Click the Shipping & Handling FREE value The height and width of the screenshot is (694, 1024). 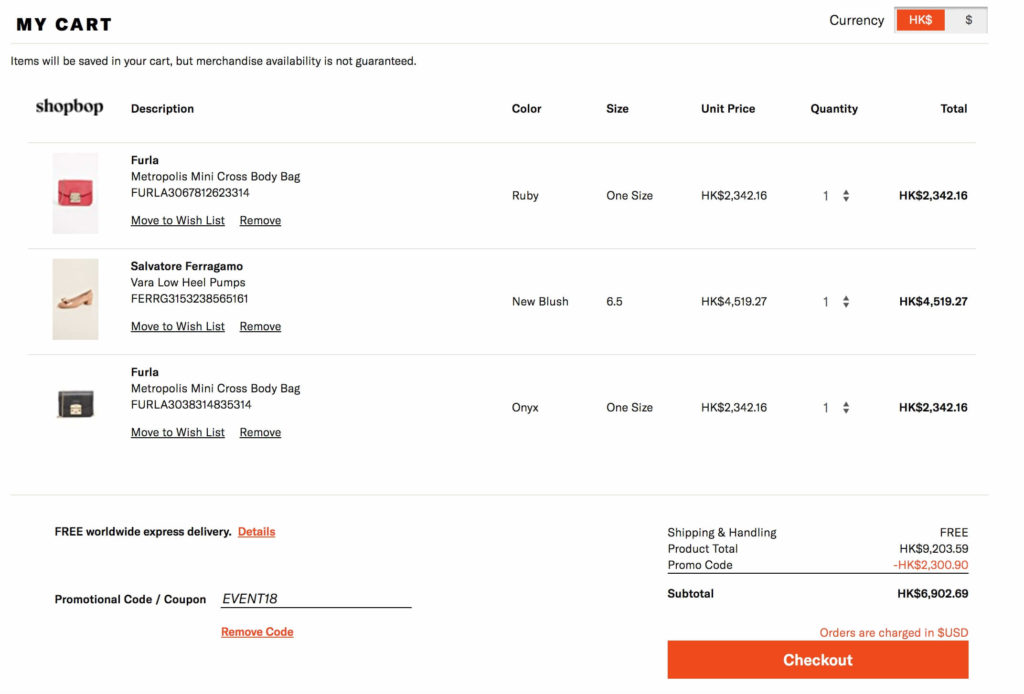coord(953,532)
